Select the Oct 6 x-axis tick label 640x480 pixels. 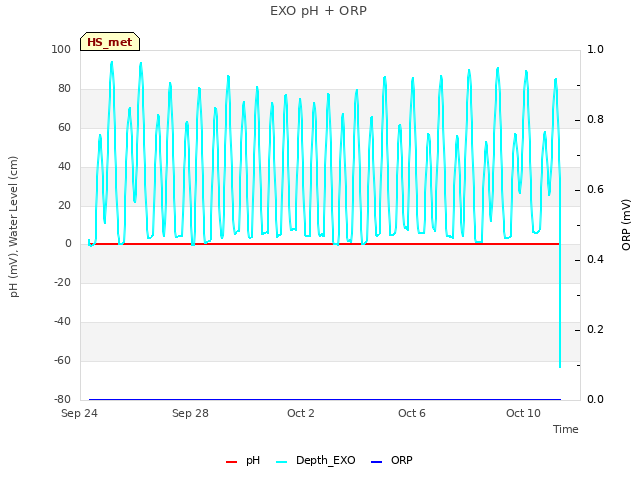click(x=412, y=413)
